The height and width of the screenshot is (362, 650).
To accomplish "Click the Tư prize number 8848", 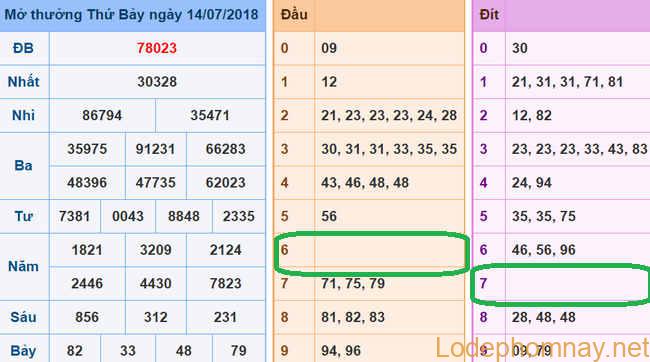I will 184,216.
